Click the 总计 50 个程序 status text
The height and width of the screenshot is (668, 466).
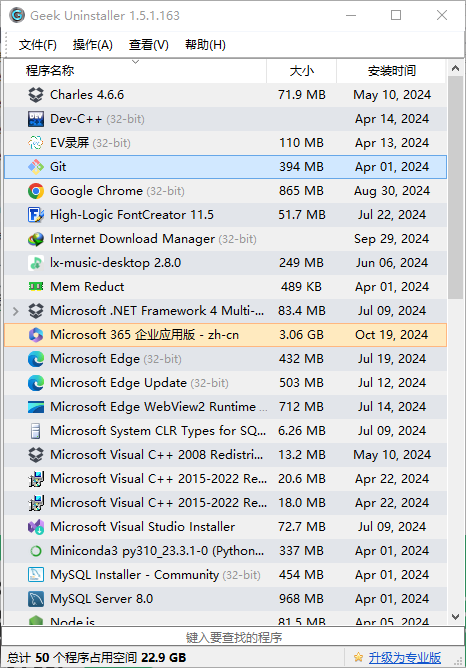(96, 658)
